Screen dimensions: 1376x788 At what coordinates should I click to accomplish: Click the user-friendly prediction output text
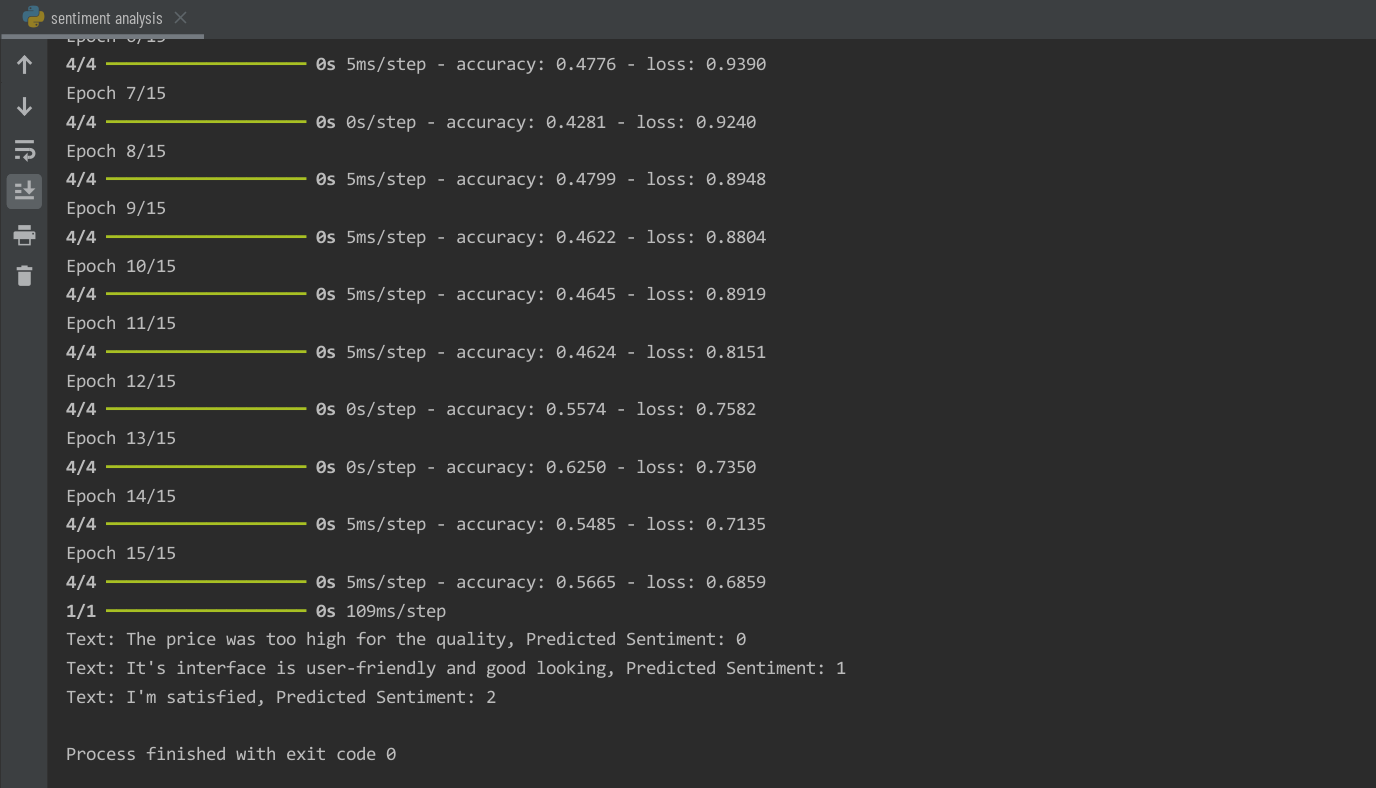click(x=455, y=667)
